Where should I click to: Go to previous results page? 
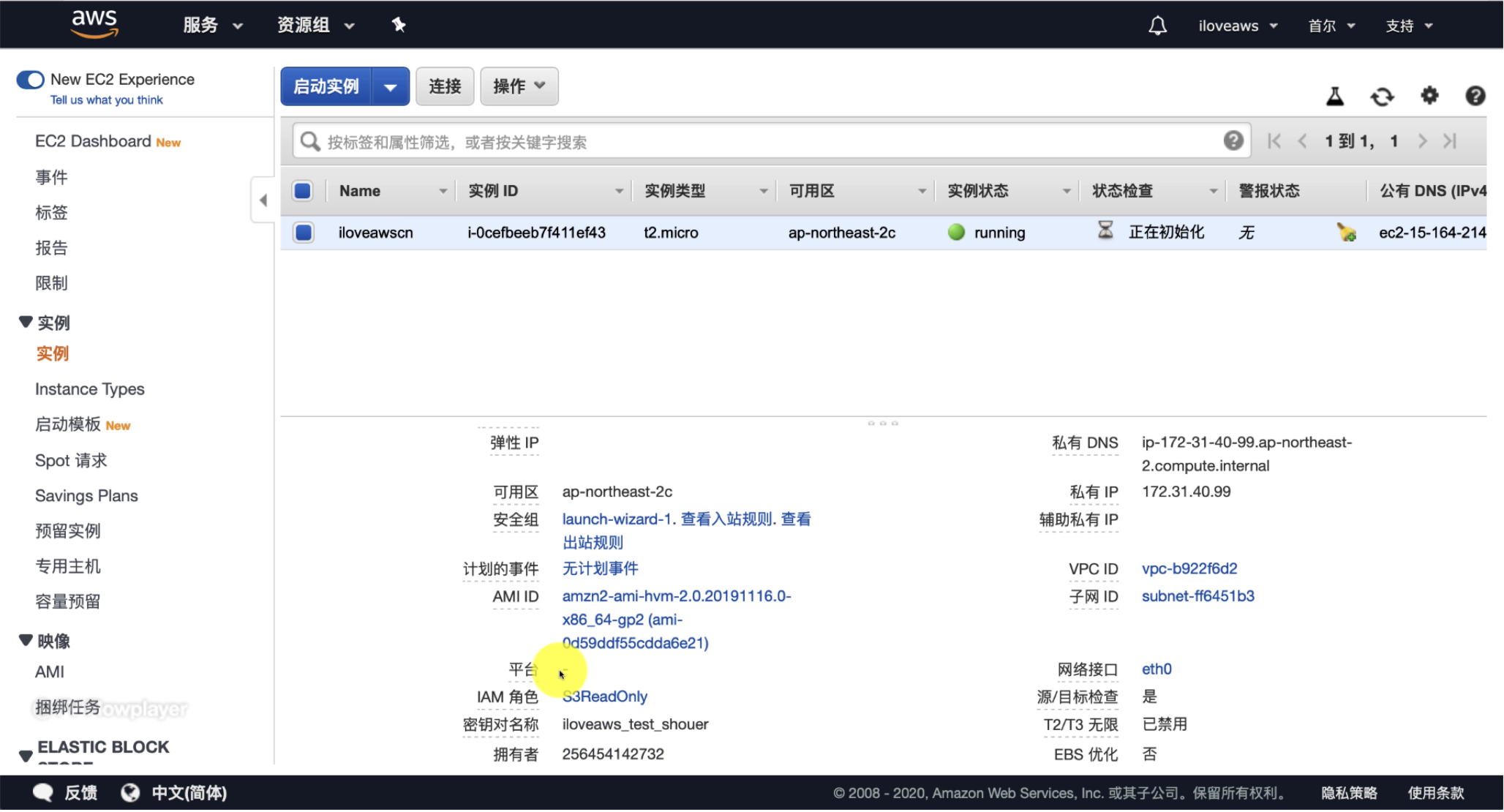click(1302, 141)
